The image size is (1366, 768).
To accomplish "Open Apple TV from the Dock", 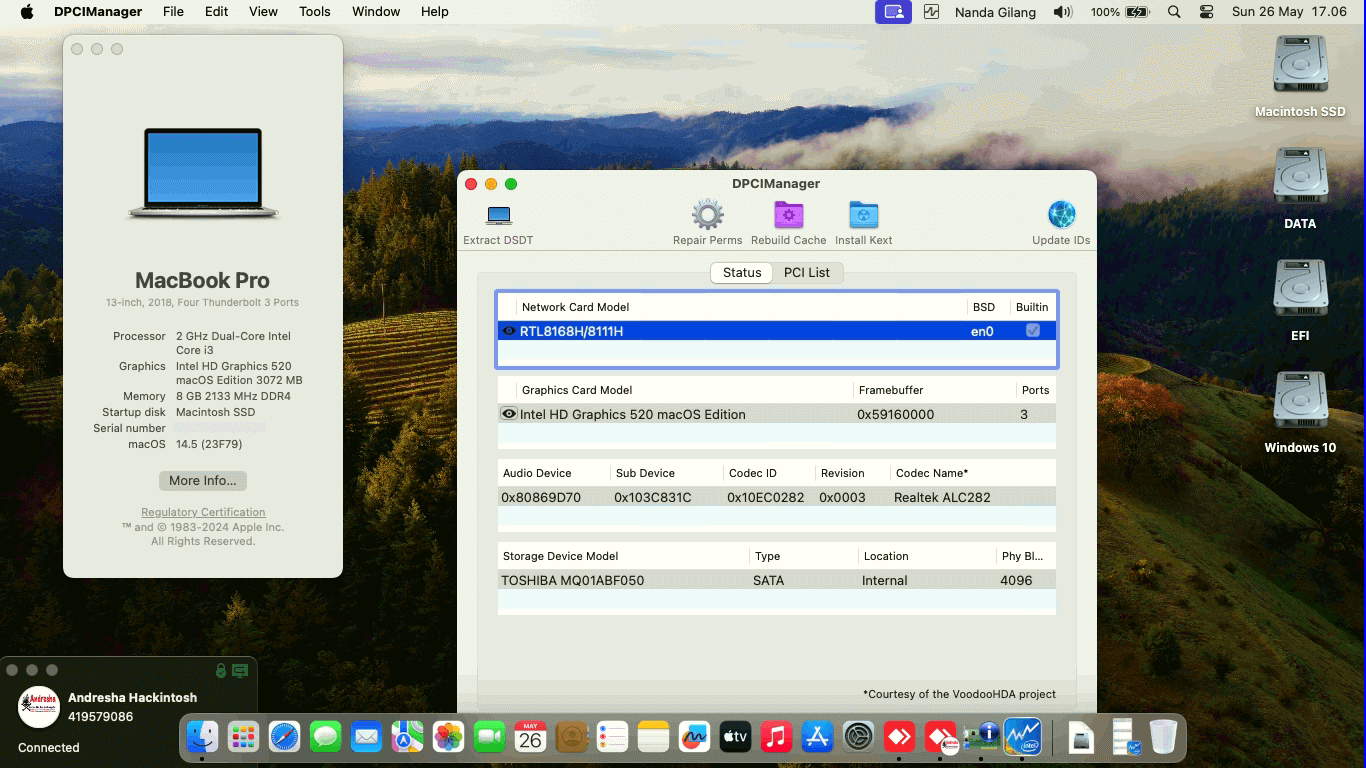I will pos(735,738).
